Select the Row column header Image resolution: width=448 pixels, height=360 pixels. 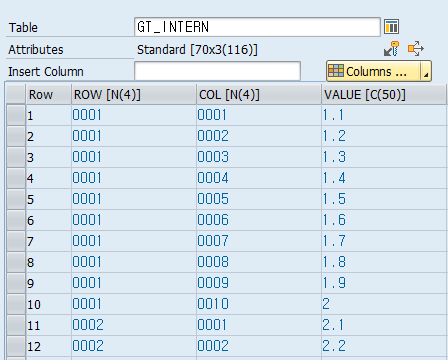[49, 94]
